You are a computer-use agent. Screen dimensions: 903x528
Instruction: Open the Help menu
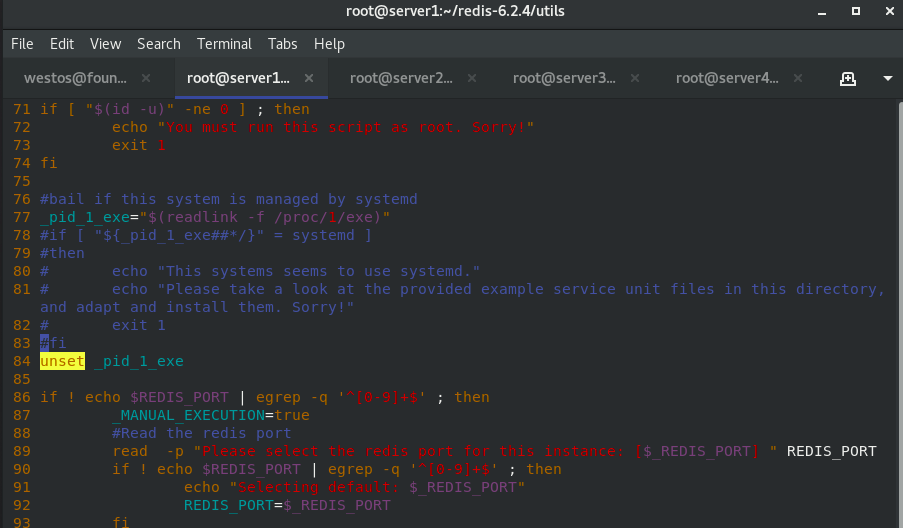[x=329, y=44]
